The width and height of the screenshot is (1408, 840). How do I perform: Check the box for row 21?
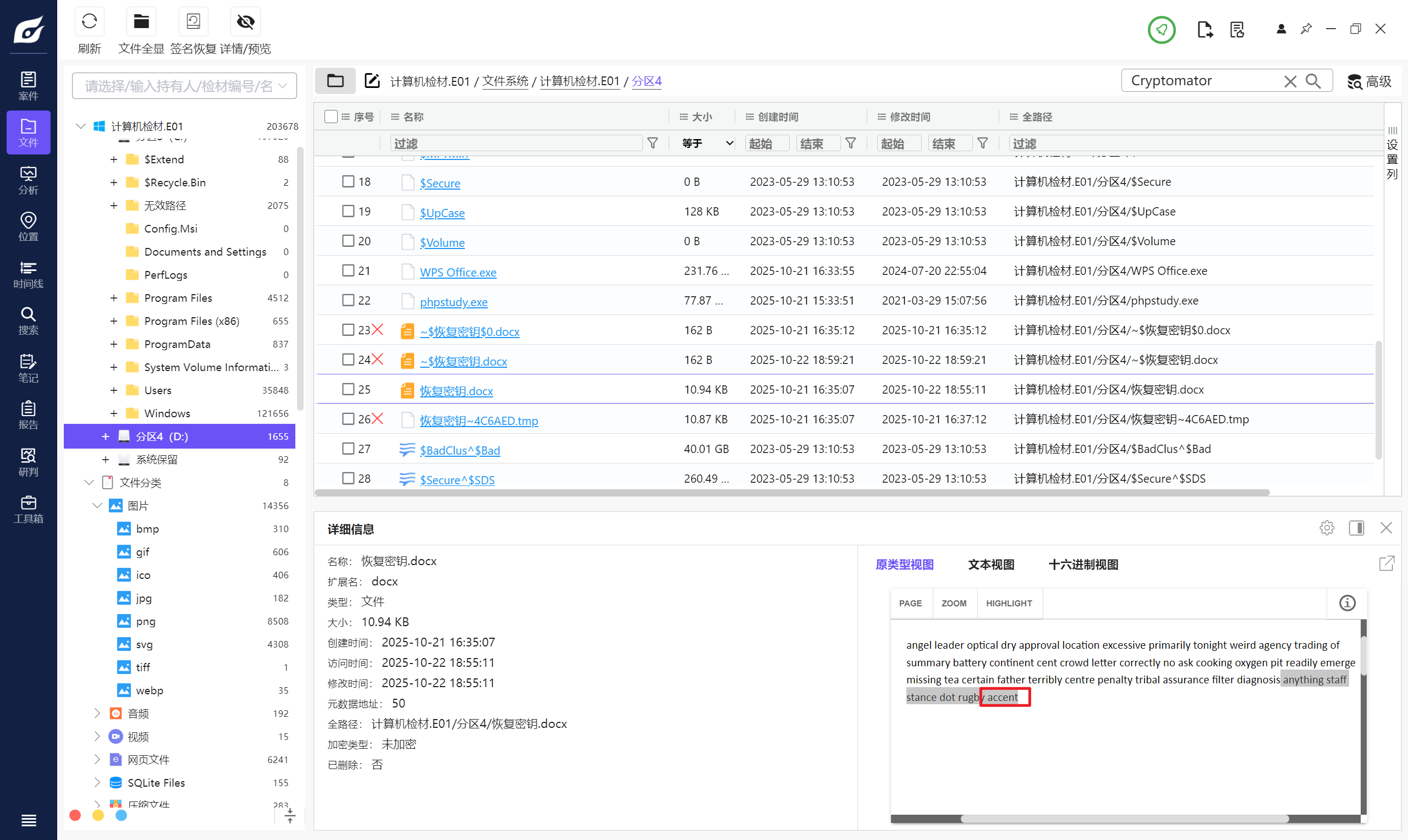pyautogui.click(x=348, y=270)
